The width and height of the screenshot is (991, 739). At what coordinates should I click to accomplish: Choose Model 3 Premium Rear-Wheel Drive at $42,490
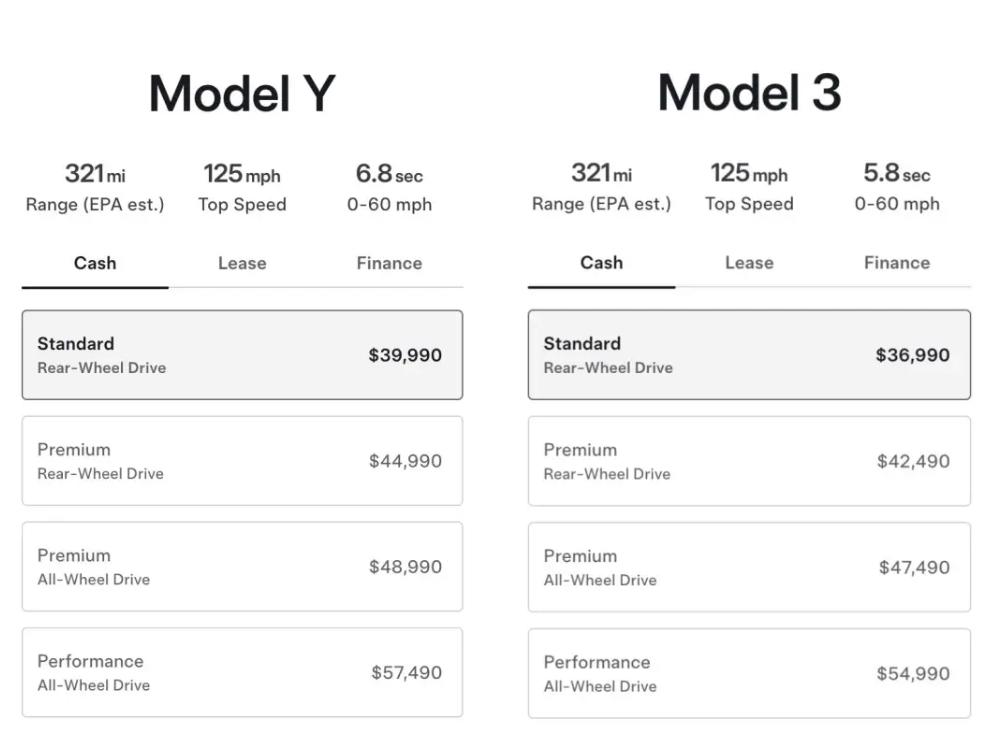point(749,461)
